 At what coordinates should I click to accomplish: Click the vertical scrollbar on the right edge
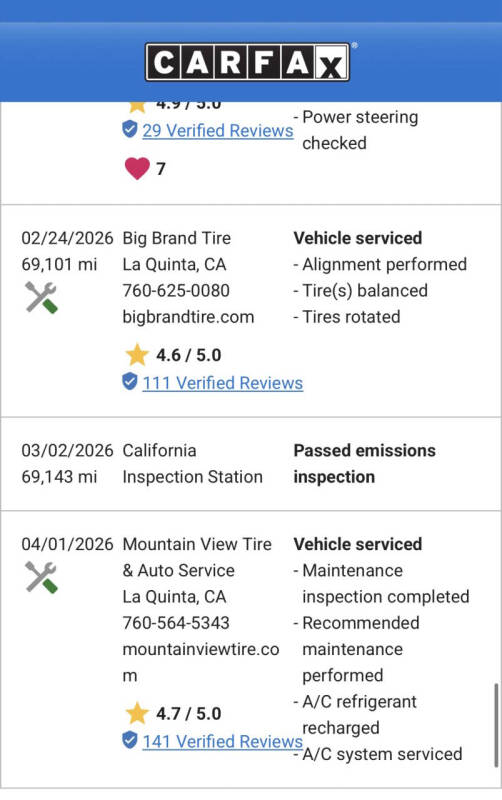[x=496, y=725]
